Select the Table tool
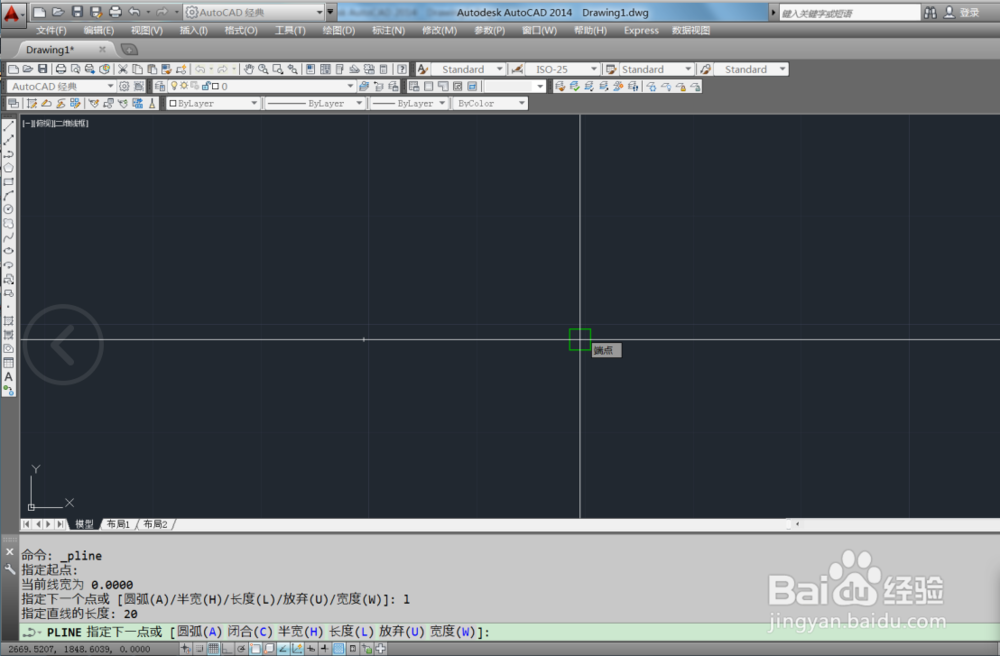The height and width of the screenshot is (656, 1000). 8,363
